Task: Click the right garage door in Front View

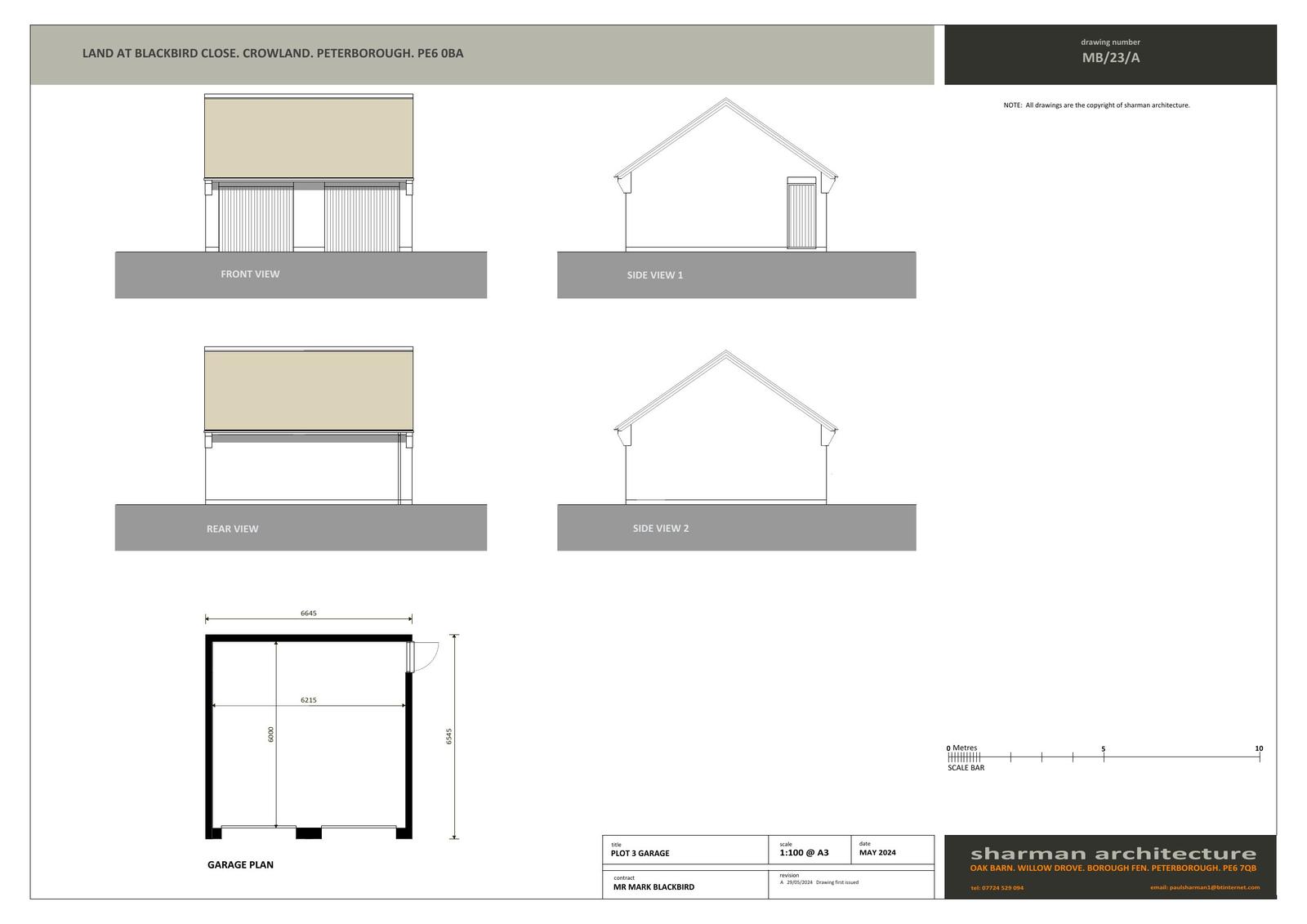Action: point(362,219)
